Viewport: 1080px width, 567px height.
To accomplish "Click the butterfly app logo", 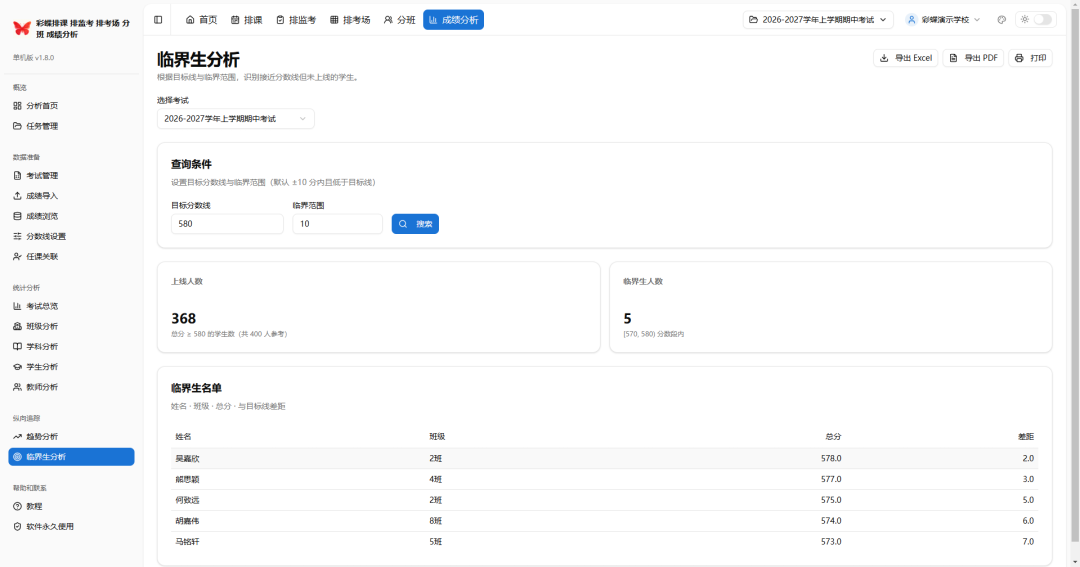I will pyautogui.click(x=22, y=28).
